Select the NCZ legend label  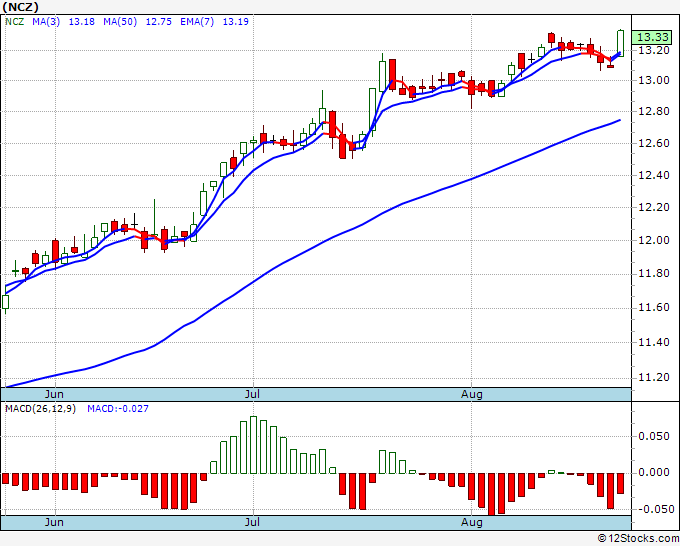[14, 21]
